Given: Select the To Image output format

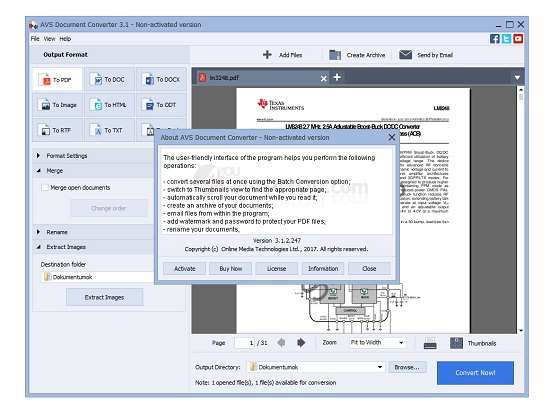Looking at the screenshot, I should click(57, 105).
